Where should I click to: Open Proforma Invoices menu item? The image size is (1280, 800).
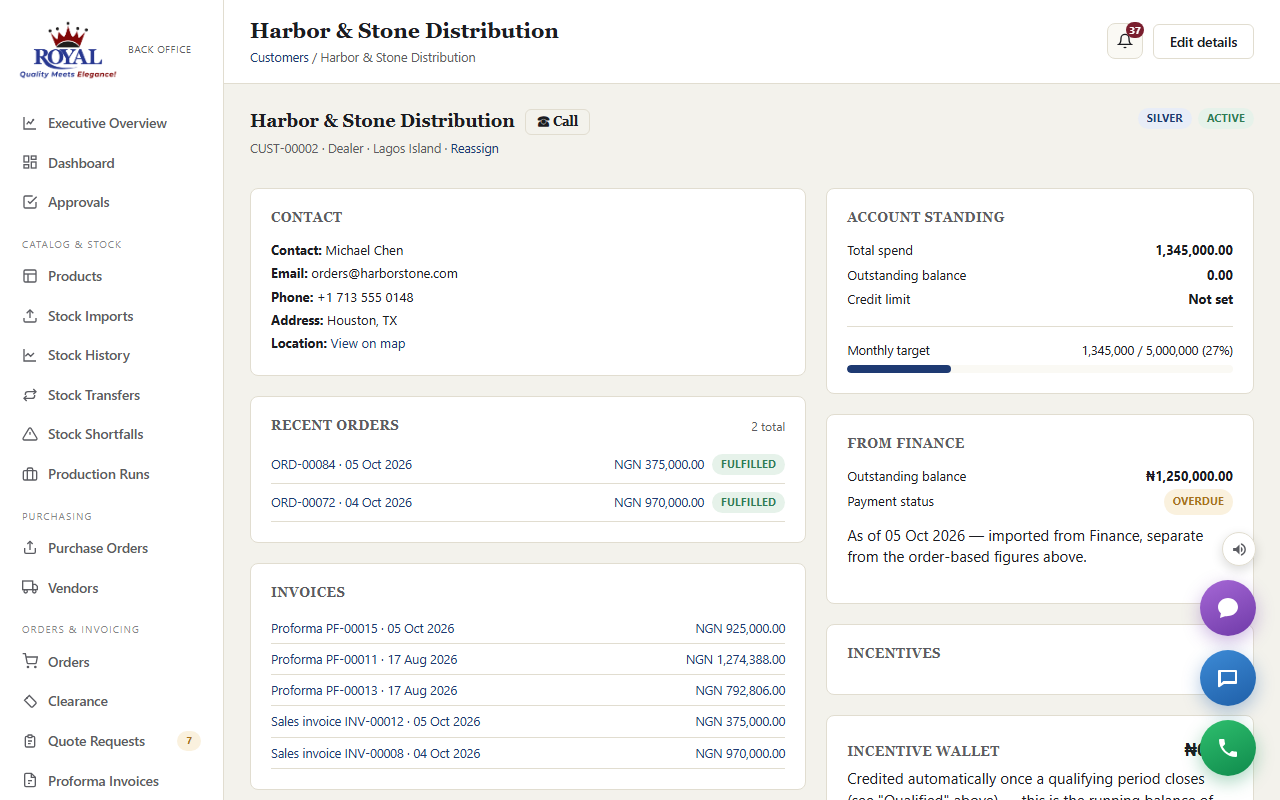(112, 781)
